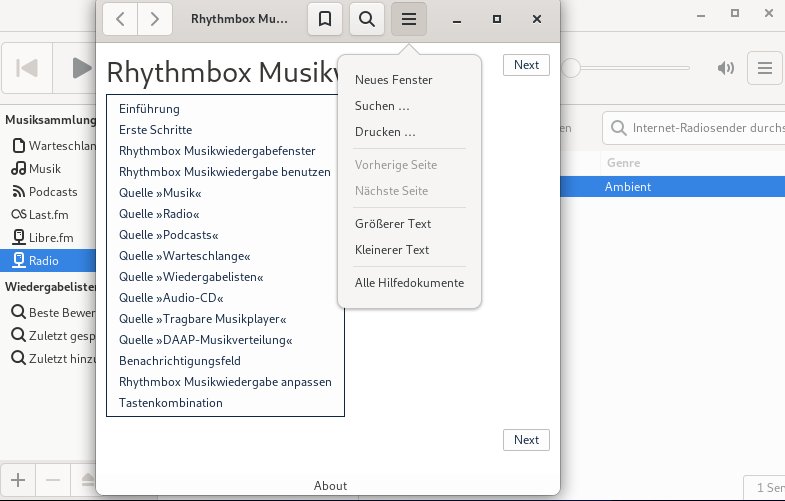
Task: Open Quelle »DAAP-Musikverteilung« help topic
Action: click(206, 340)
